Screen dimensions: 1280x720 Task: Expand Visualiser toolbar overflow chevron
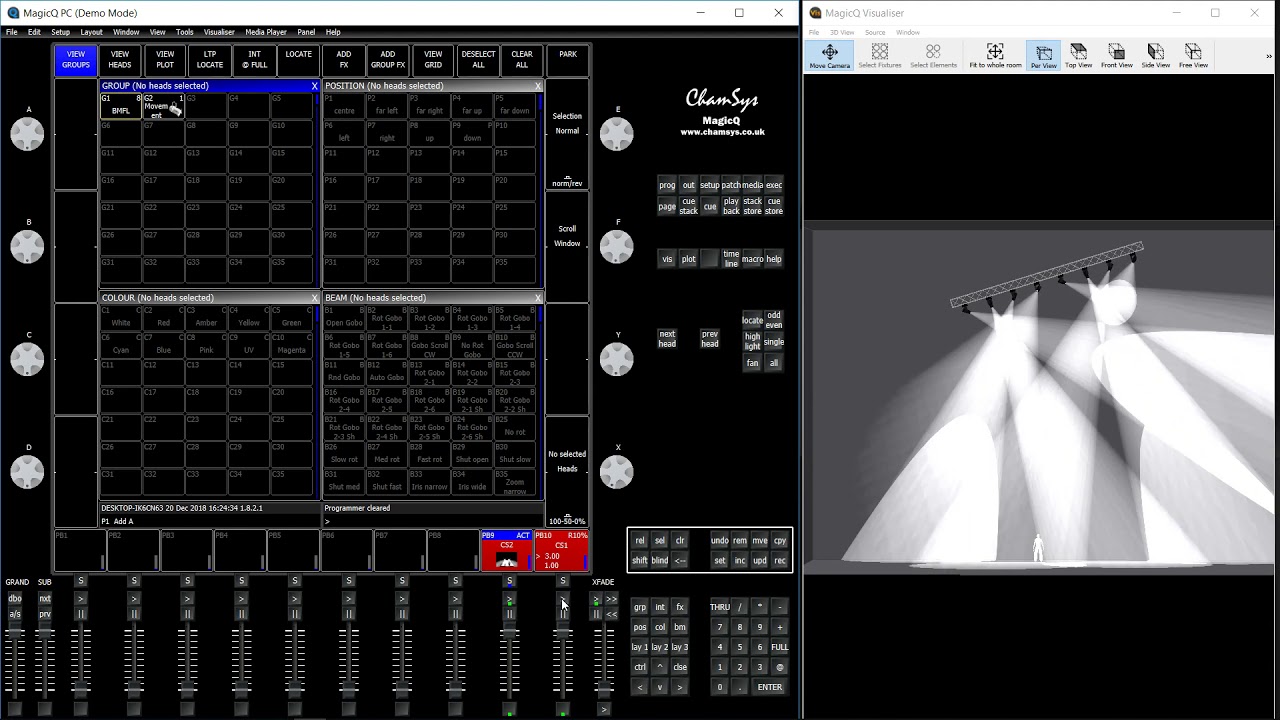coord(1269,56)
